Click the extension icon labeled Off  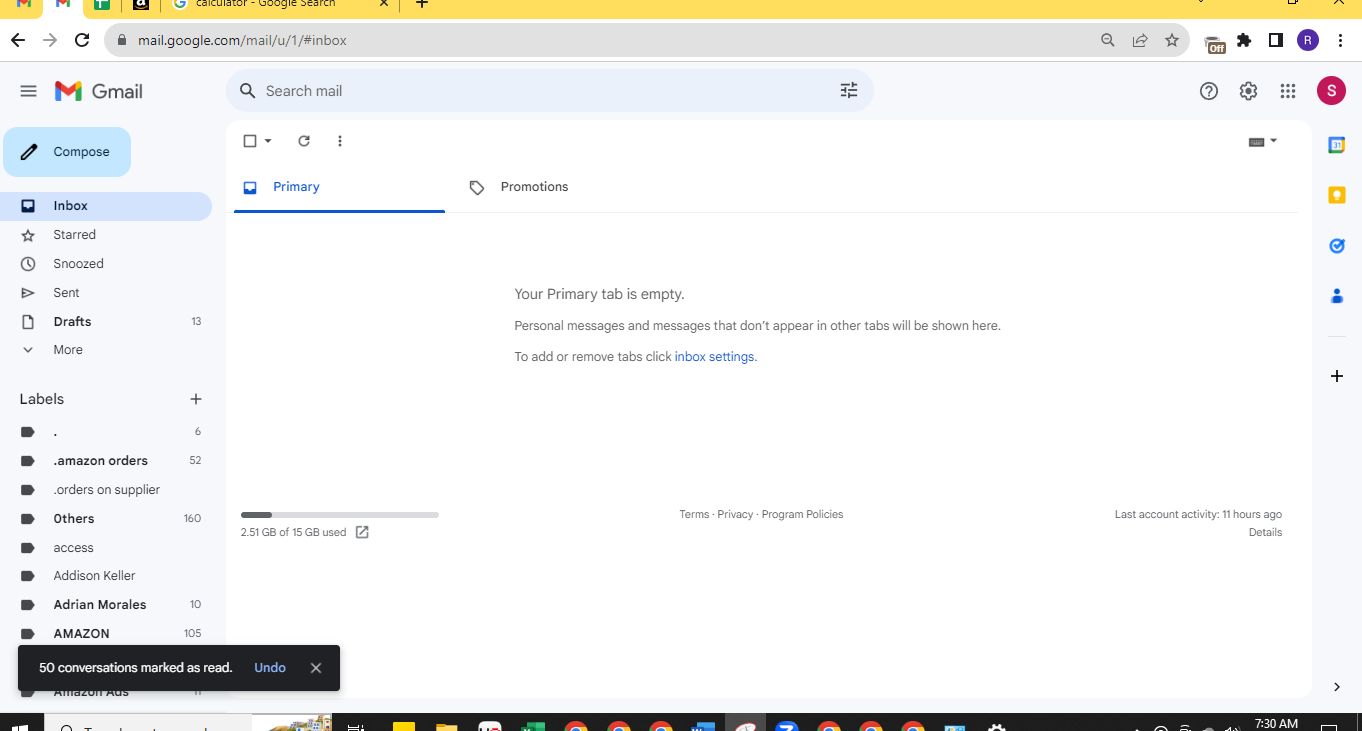pyautogui.click(x=1215, y=42)
